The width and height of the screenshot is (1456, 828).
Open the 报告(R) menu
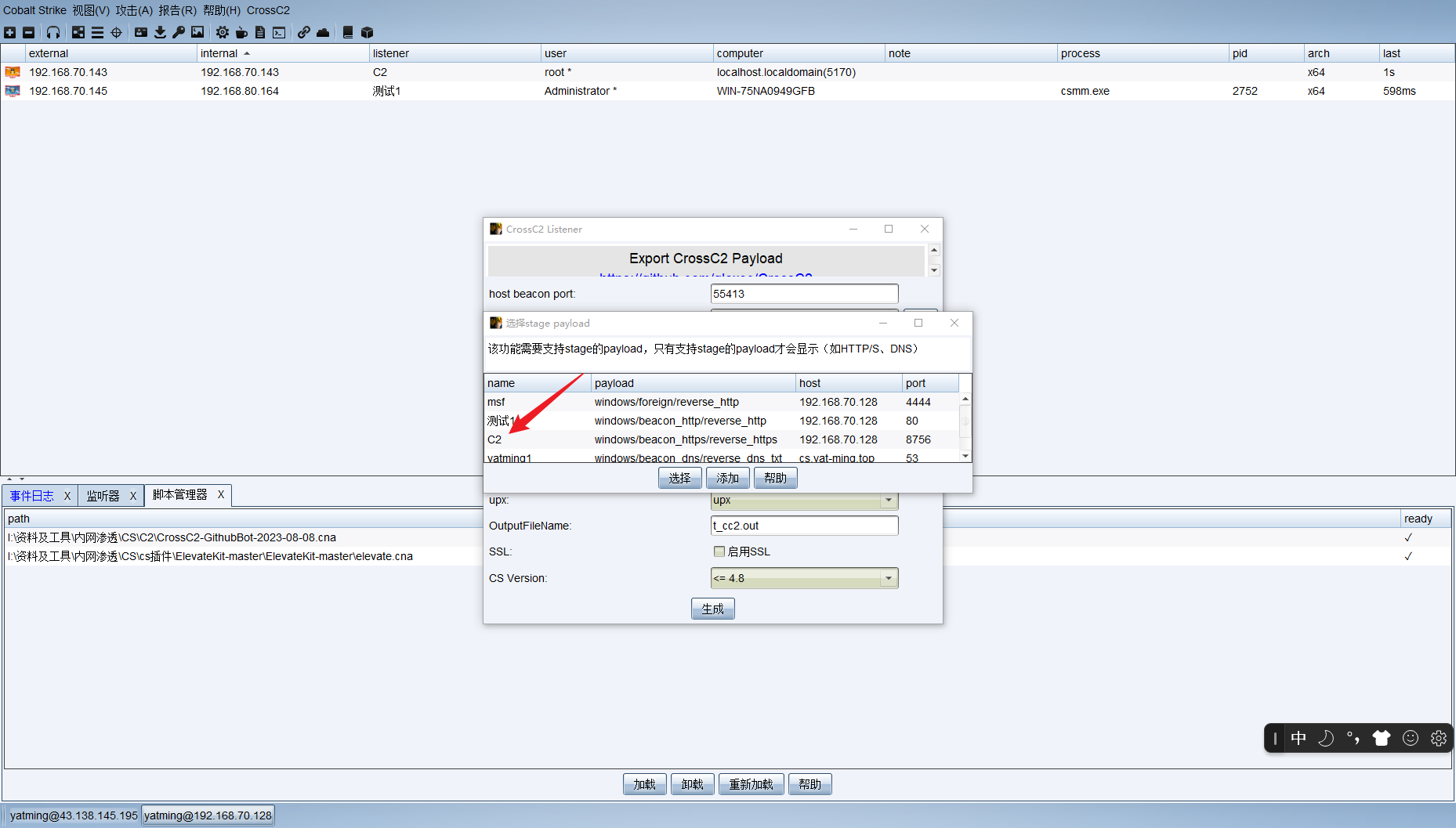tap(177, 10)
